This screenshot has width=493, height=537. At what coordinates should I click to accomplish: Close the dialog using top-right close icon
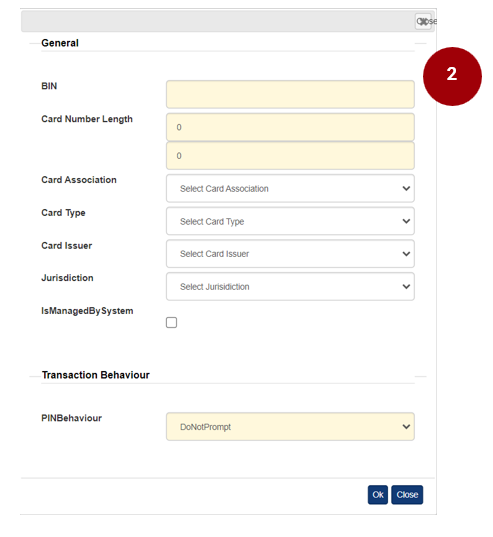423,21
